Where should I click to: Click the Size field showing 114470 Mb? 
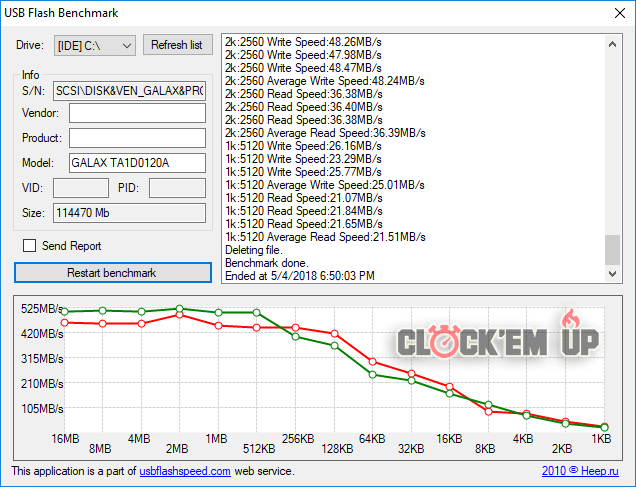(128, 212)
